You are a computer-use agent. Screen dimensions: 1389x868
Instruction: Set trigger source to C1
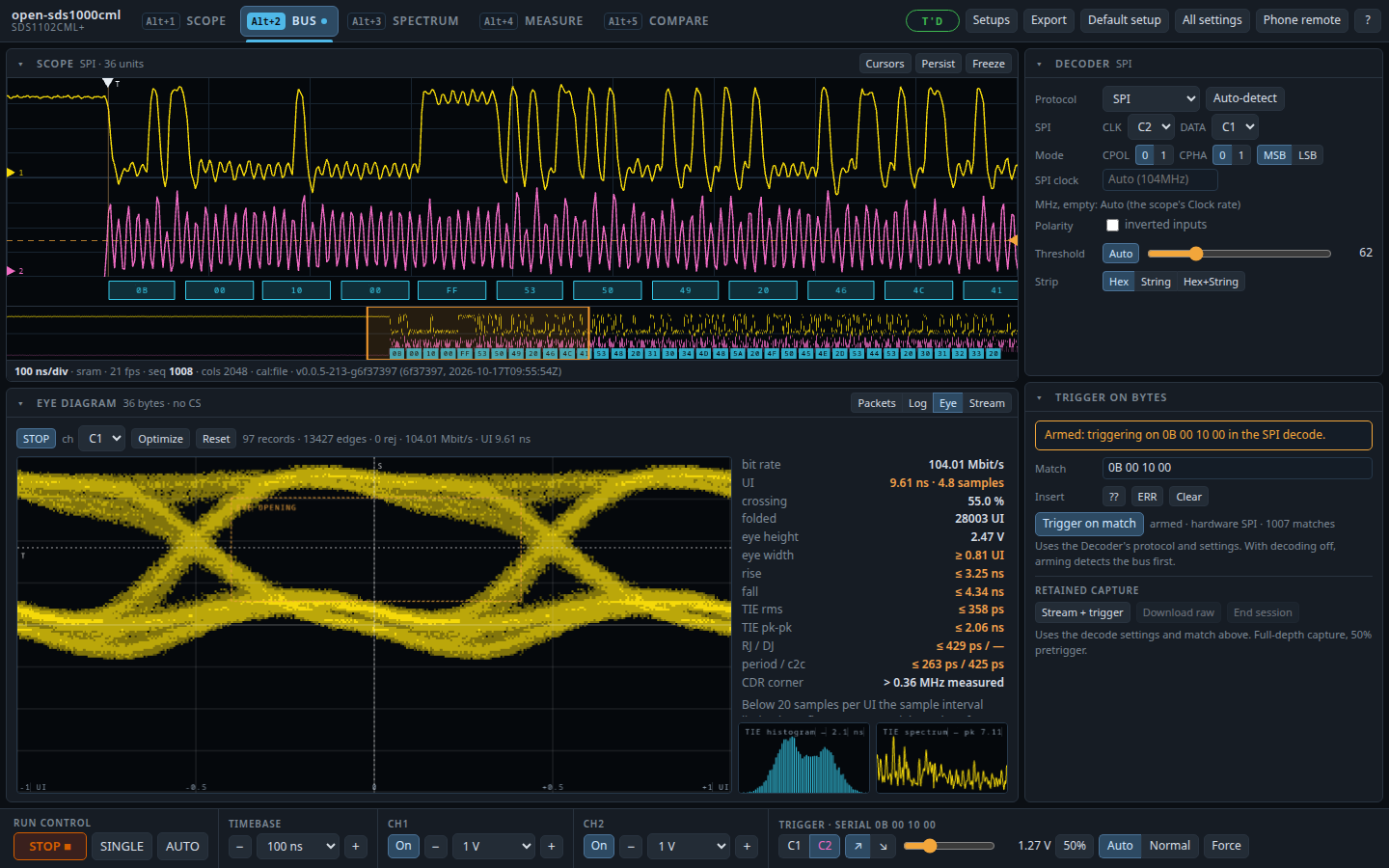click(x=794, y=846)
